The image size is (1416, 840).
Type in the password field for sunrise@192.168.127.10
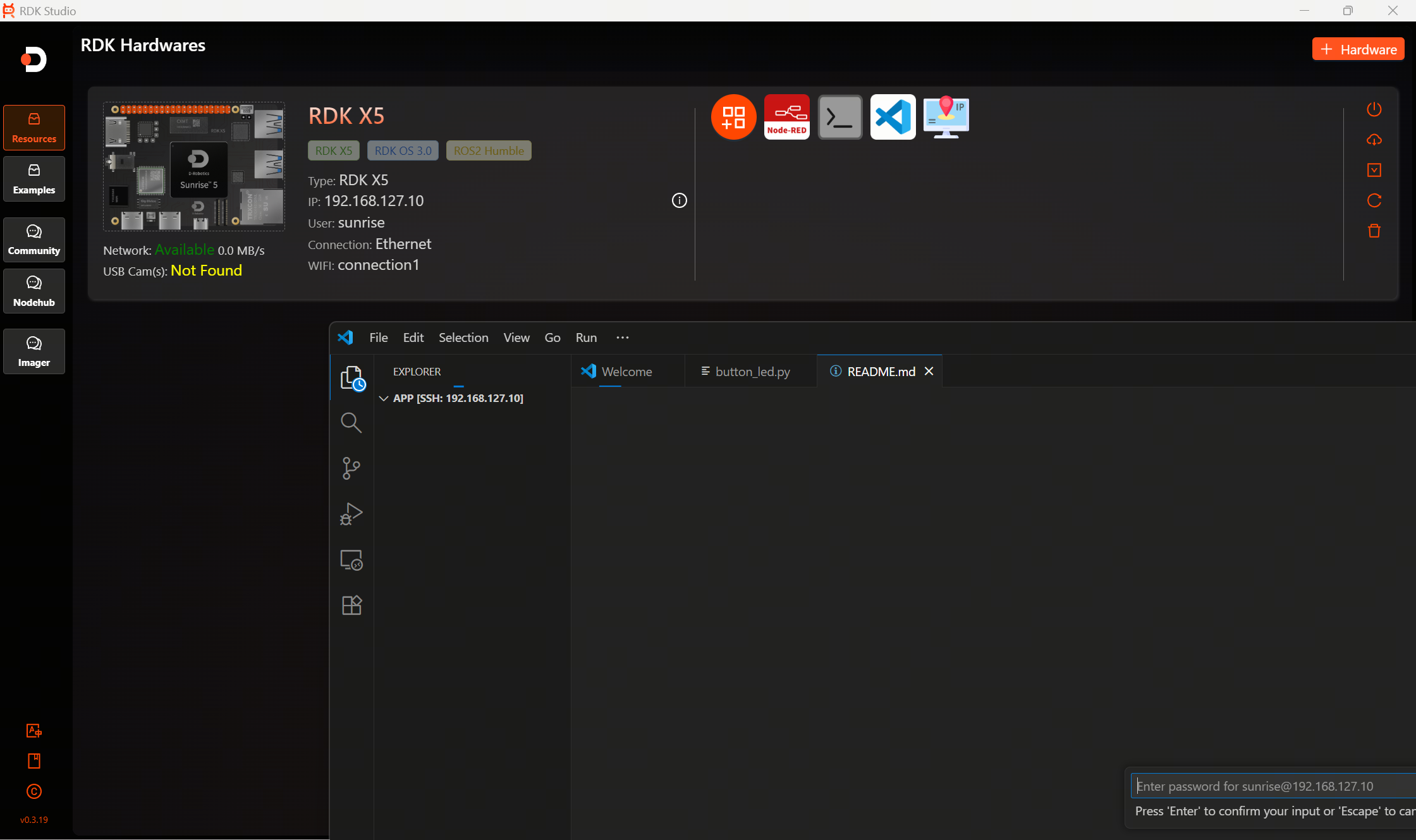pos(1271,786)
